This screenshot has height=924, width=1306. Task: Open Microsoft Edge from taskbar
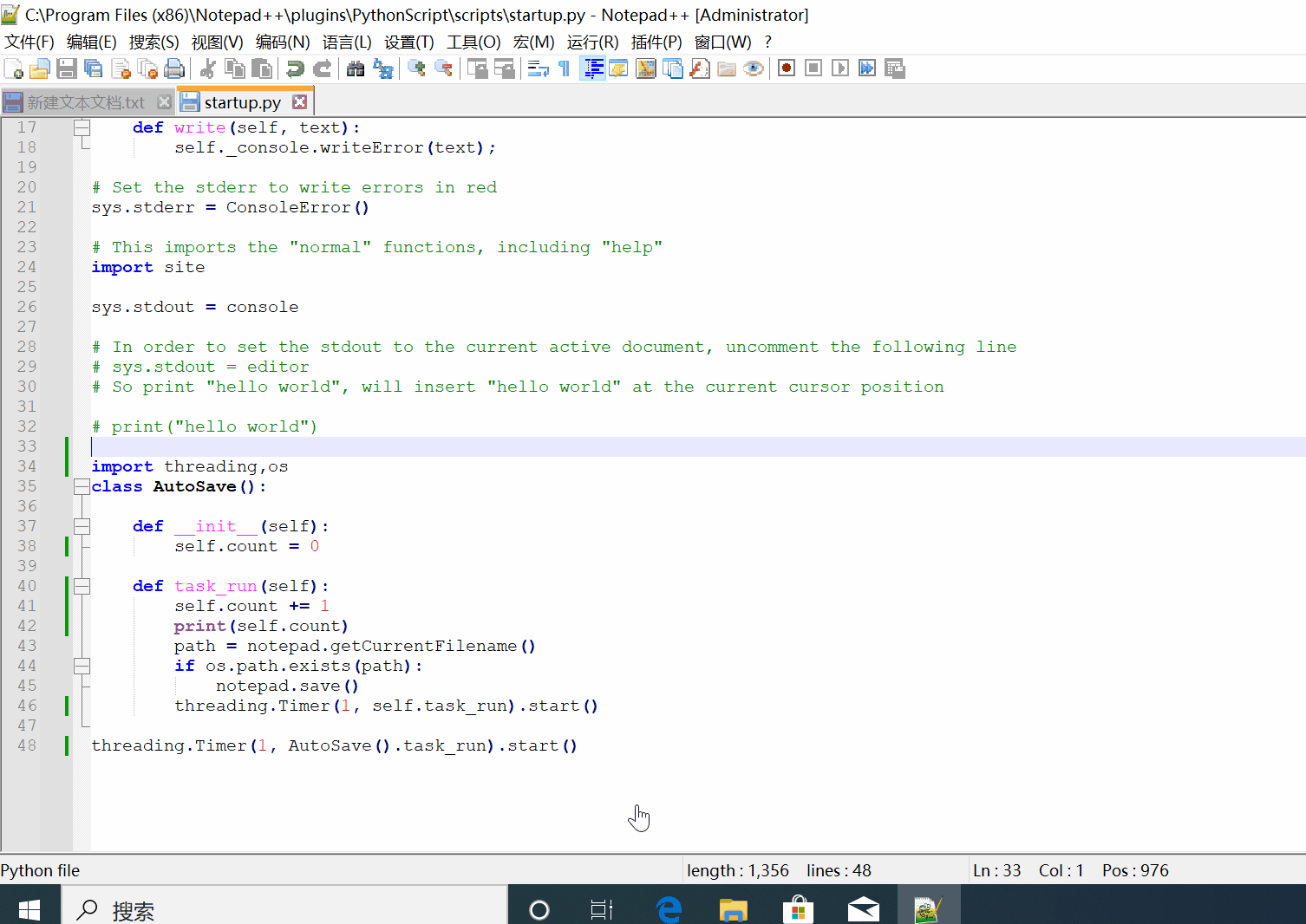669,909
